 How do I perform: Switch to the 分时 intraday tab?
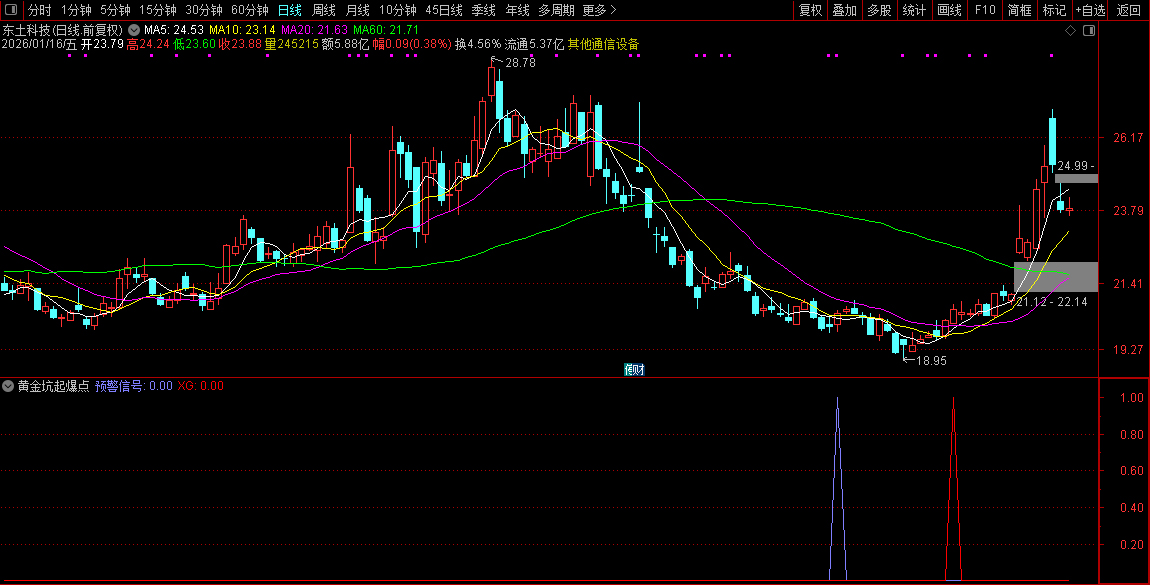(40, 10)
